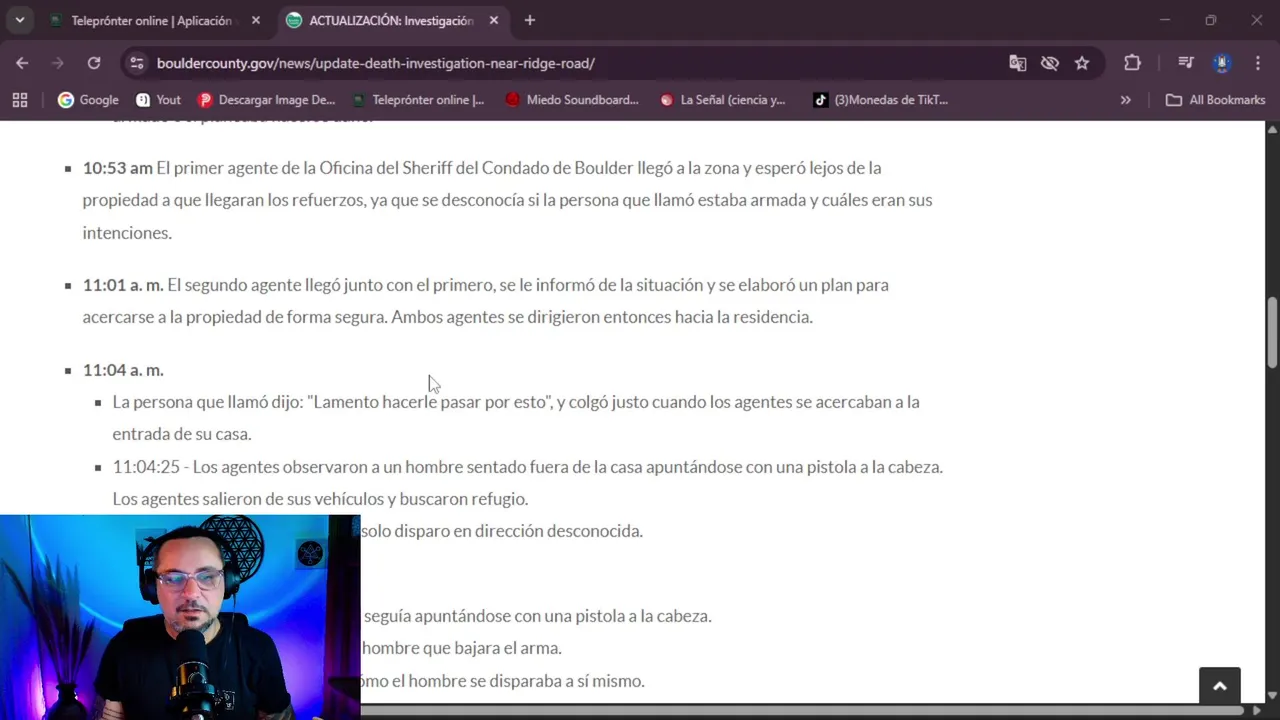This screenshot has height=720, width=1280.
Task: Go forward to the next page
Action: [58, 63]
